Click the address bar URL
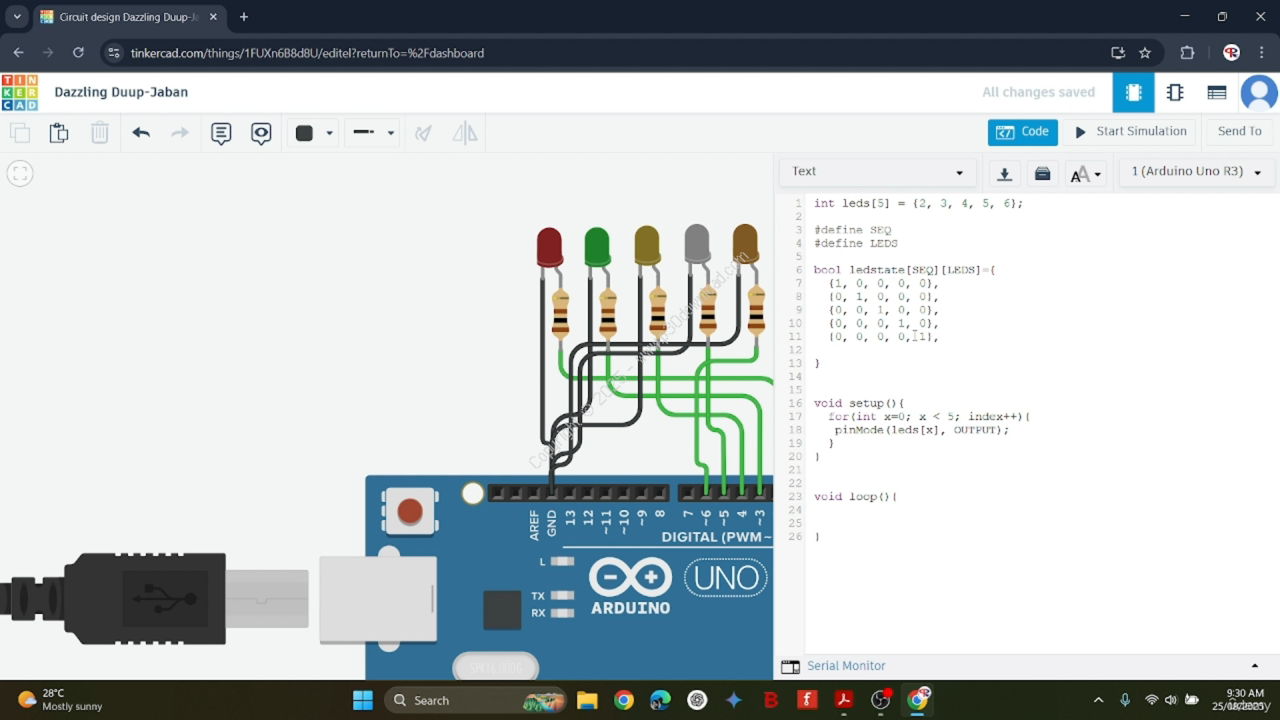The image size is (1280, 720). click(307, 53)
